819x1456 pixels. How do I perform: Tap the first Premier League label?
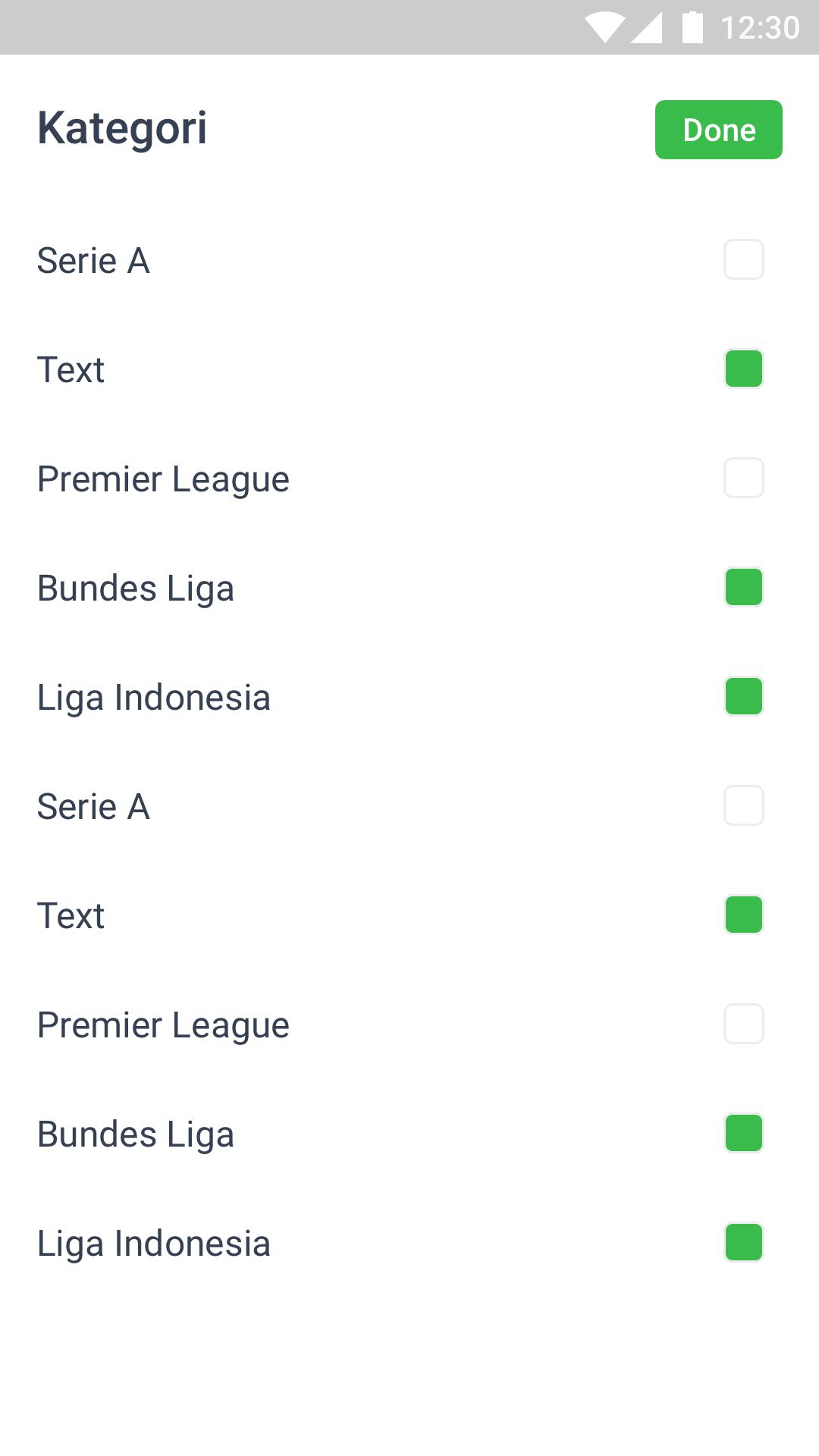163,479
